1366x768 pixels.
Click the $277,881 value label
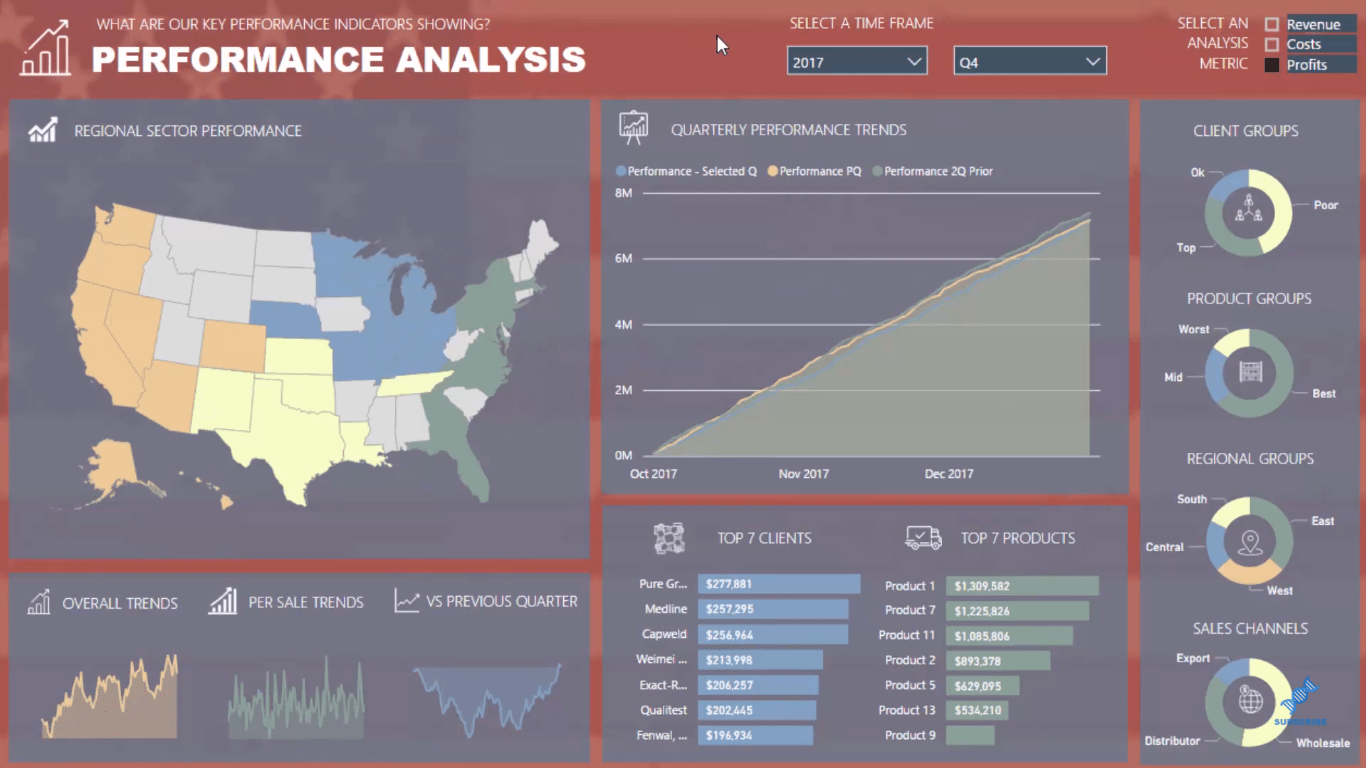coord(729,584)
